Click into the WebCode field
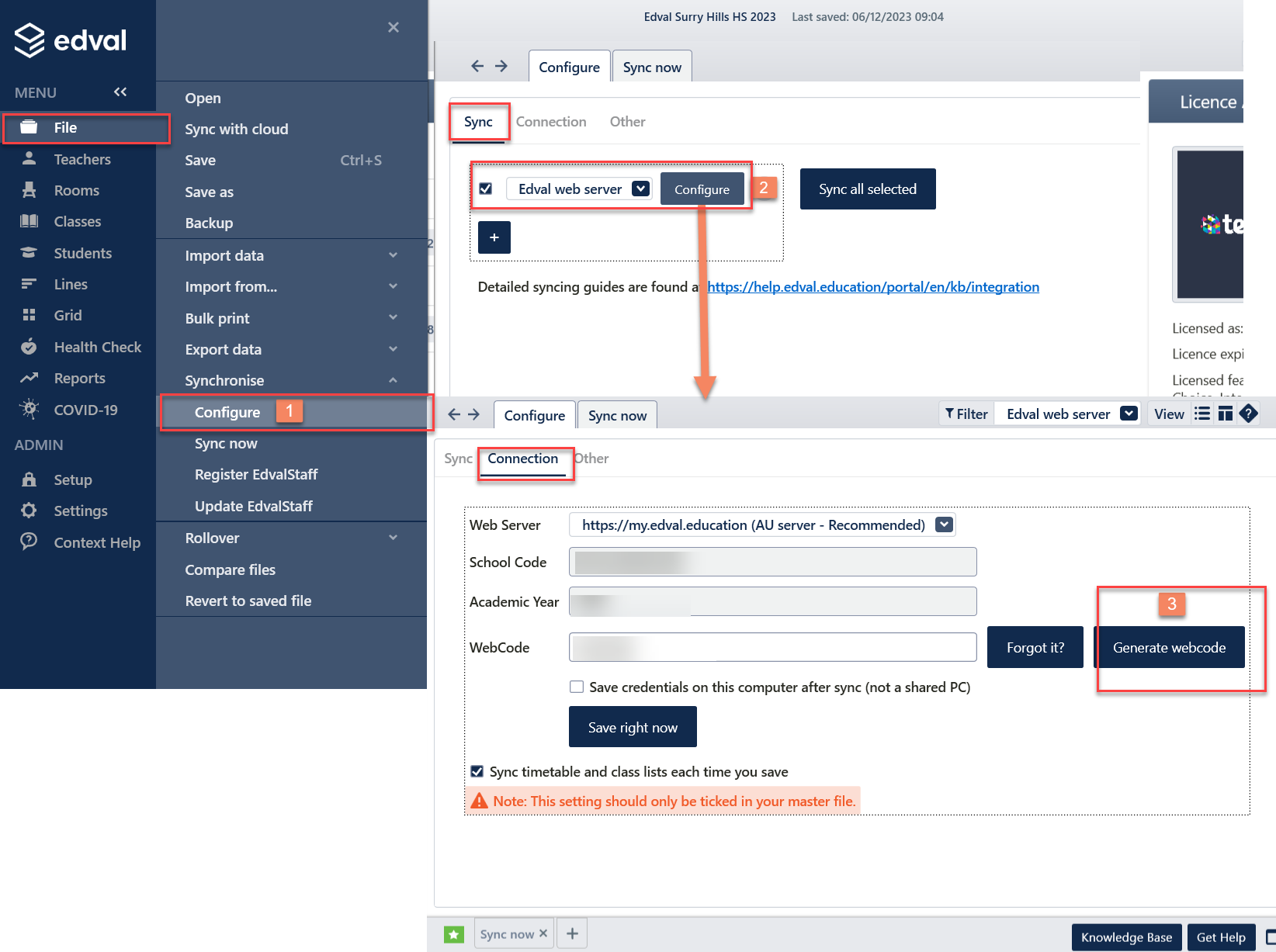This screenshot has height=952, width=1276. [x=773, y=647]
